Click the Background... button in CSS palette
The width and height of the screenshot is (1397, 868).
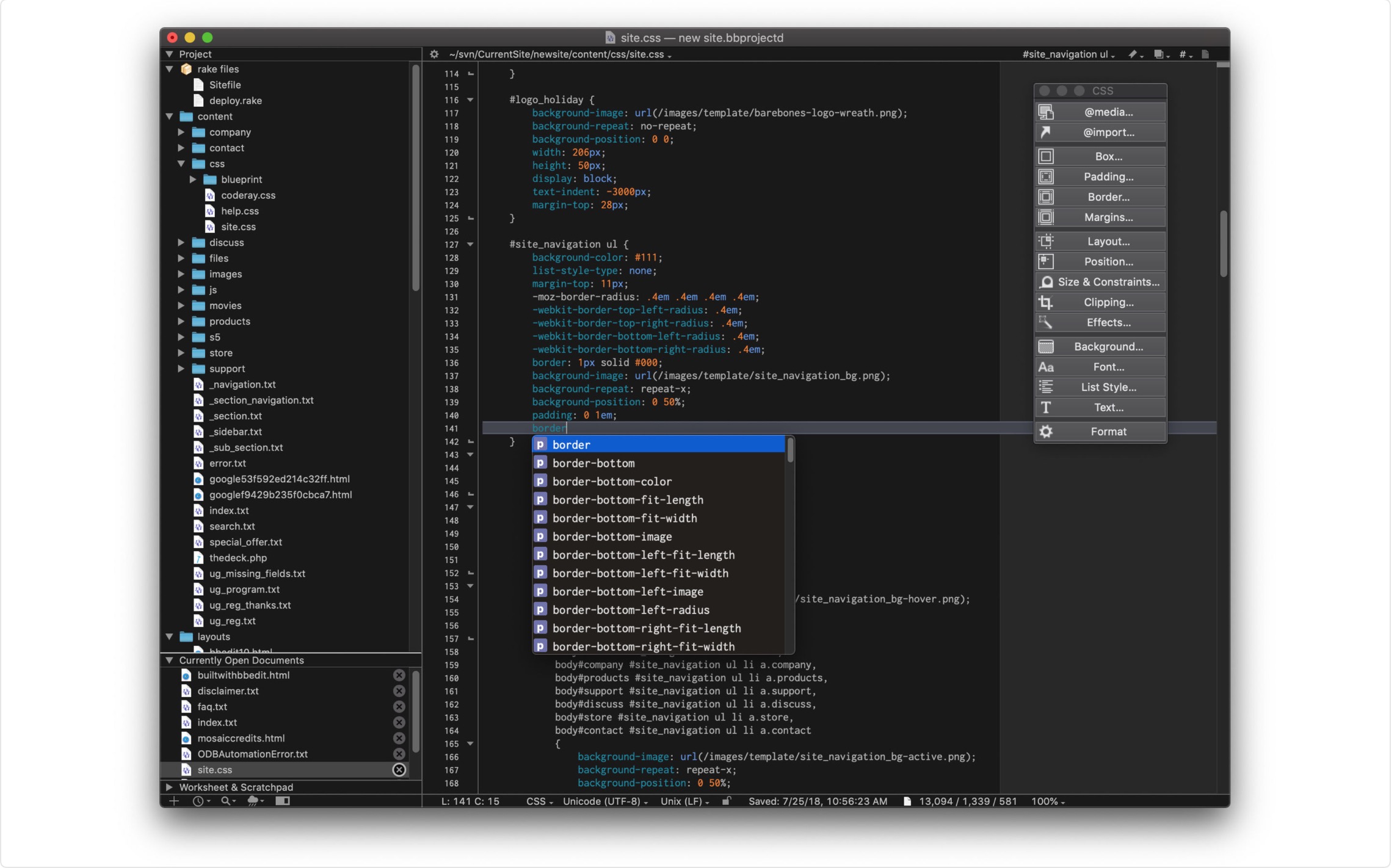pyautogui.click(x=1108, y=347)
